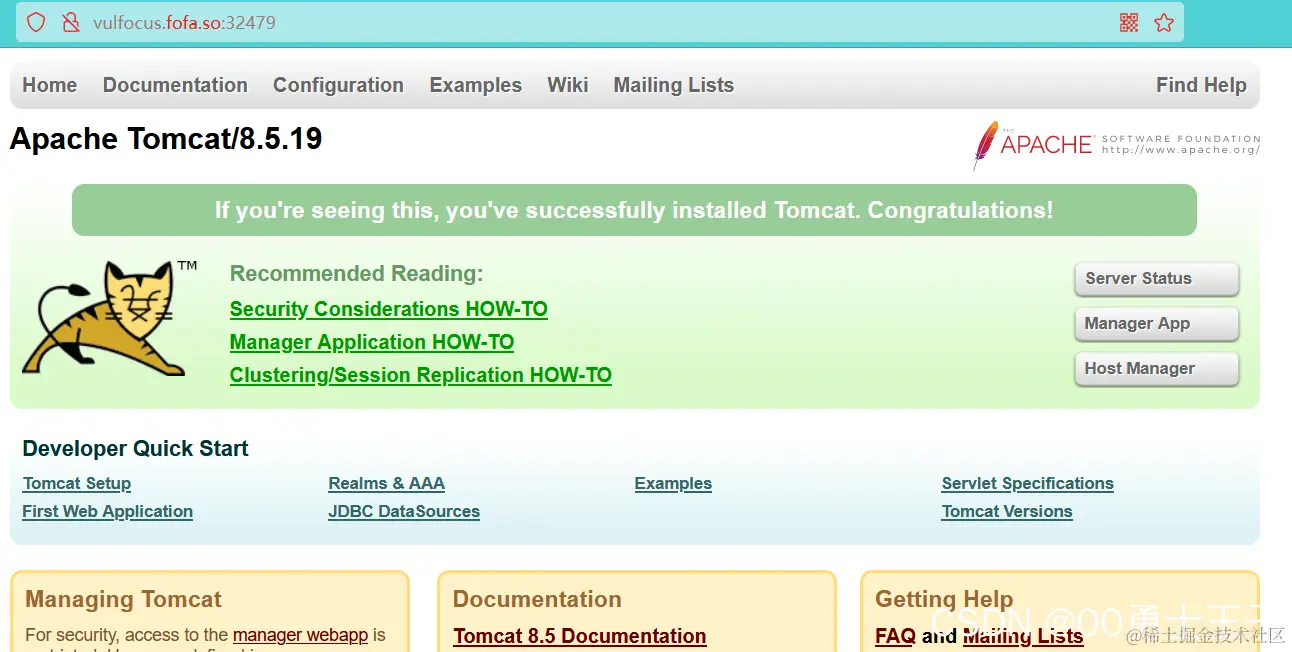The width and height of the screenshot is (1292, 652).
Task: Open the Wiki navigation item
Action: [x=568, y=85]
